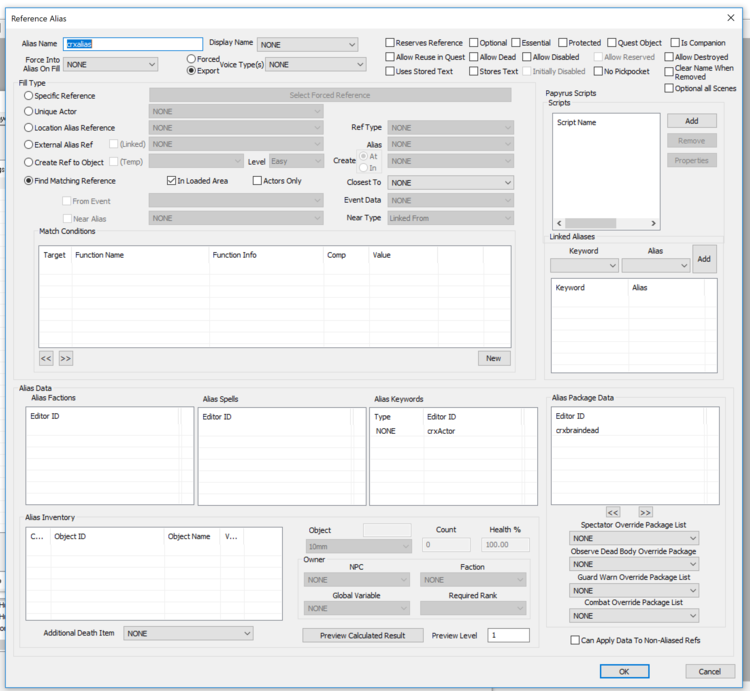The width and height of the screenshot is (750, 691).
Task: Click OK to confirm alias
Action: click(624, 671)
